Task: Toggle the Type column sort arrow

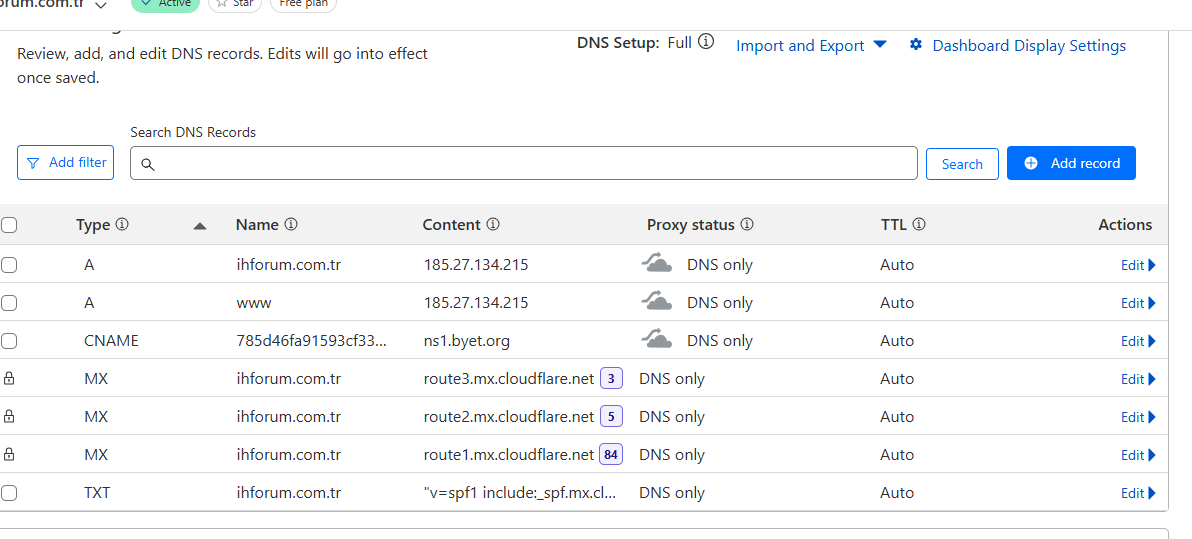Action: pos(200,226)
